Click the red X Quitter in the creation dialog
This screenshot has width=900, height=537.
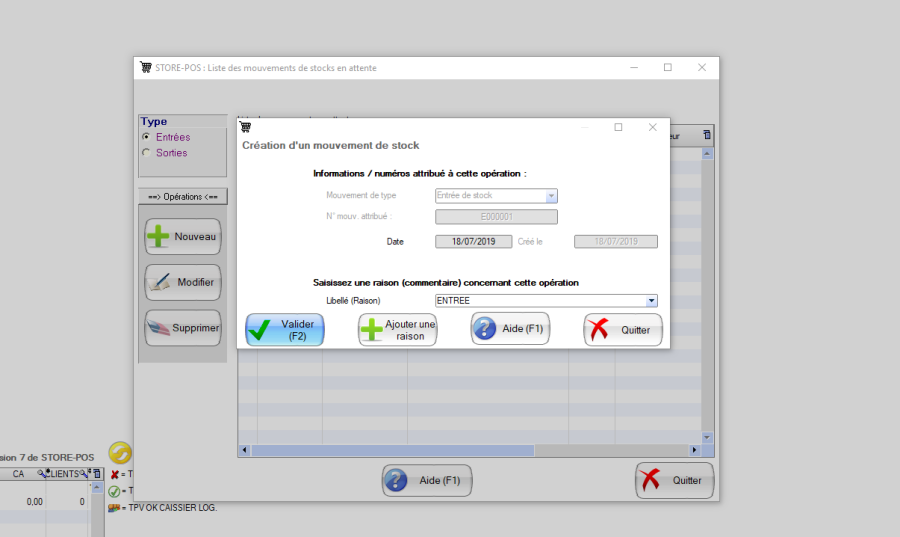click(x=623, y=330)
